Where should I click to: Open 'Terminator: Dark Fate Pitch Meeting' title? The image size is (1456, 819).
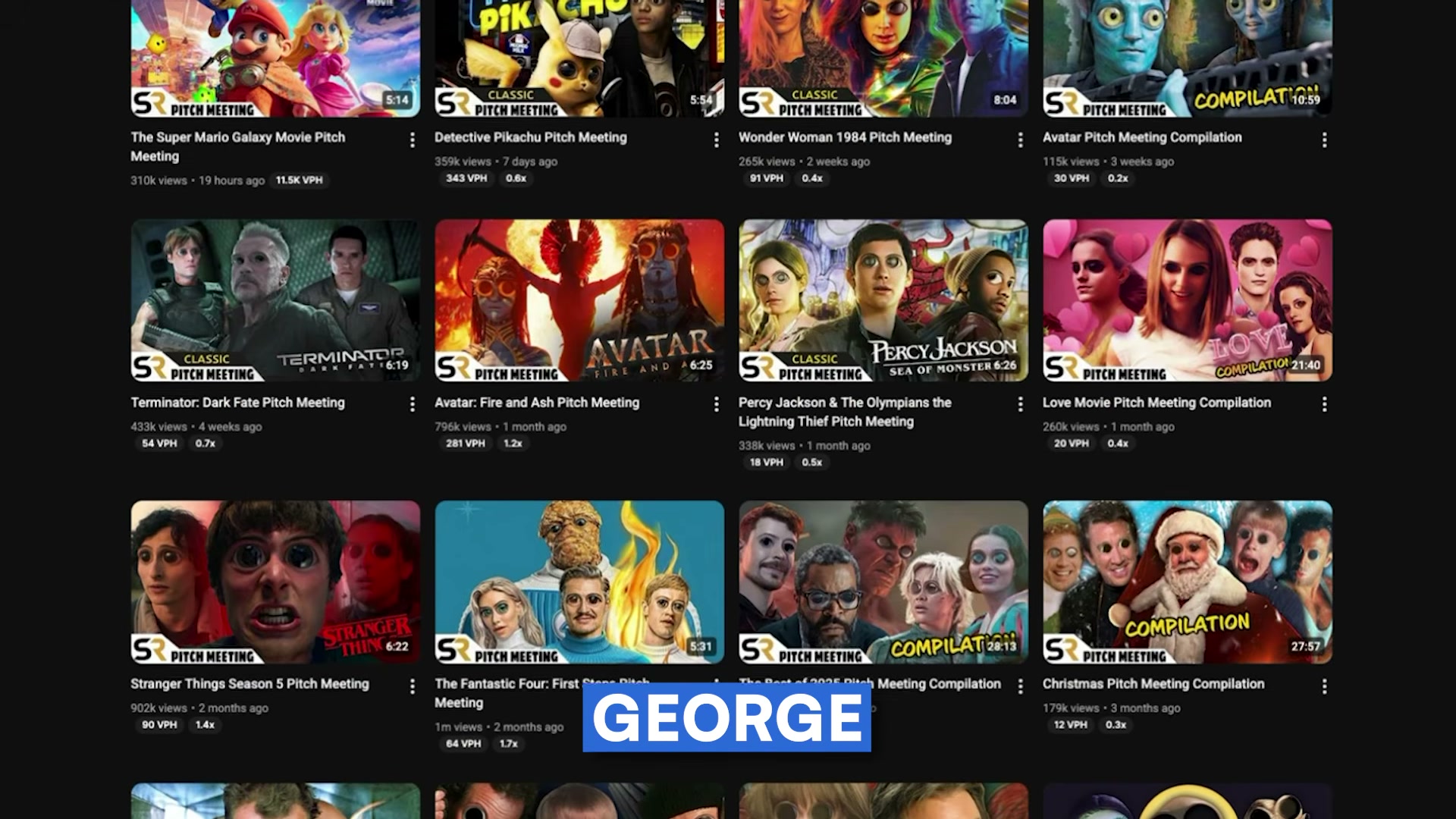[x=237, y=403]
